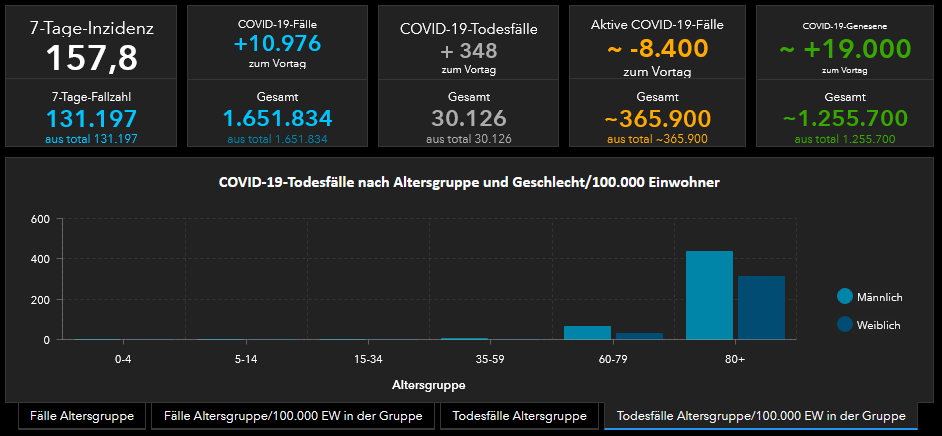This screenshot has width=942, height=436.
Task: Select the male bar for age 80+
Action: (709, 295)
